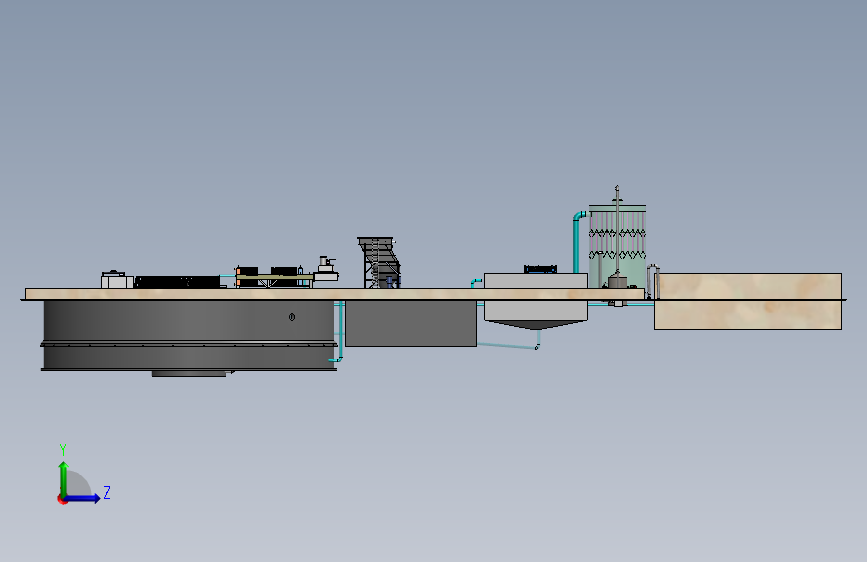867x562 pixels.
Task: Select the teal elbow pipe beside tower
Action: (578, 242)
